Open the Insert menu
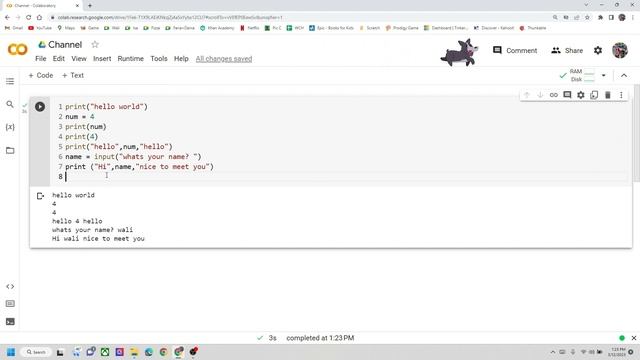 (102, 59)
